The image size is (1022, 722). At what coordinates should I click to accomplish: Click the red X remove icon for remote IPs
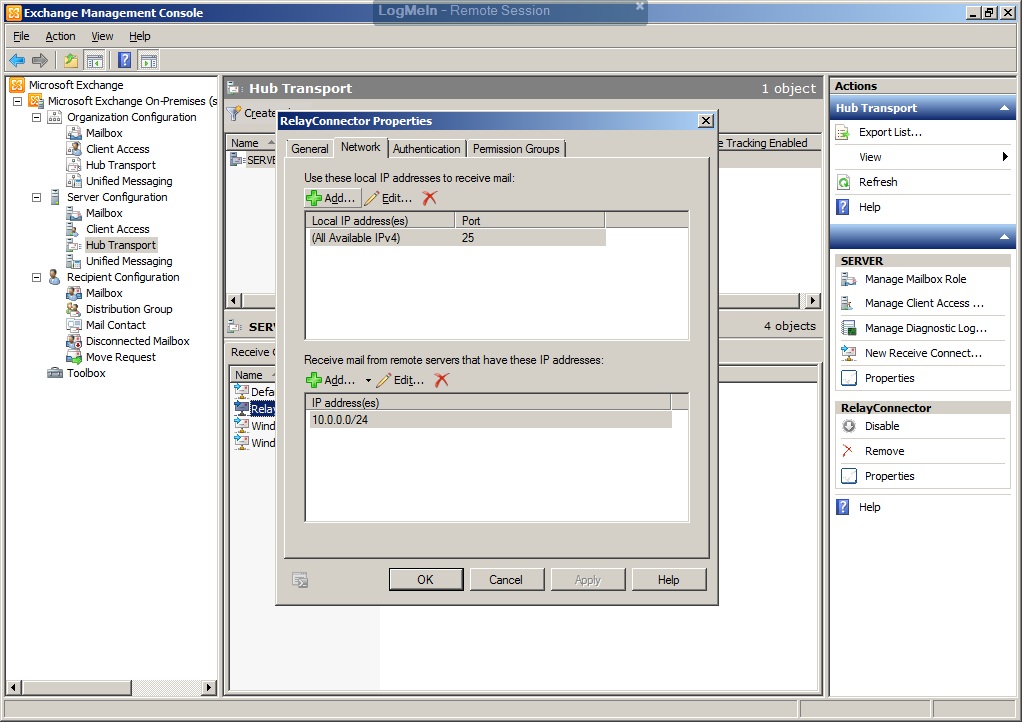[x=442, y=380]
